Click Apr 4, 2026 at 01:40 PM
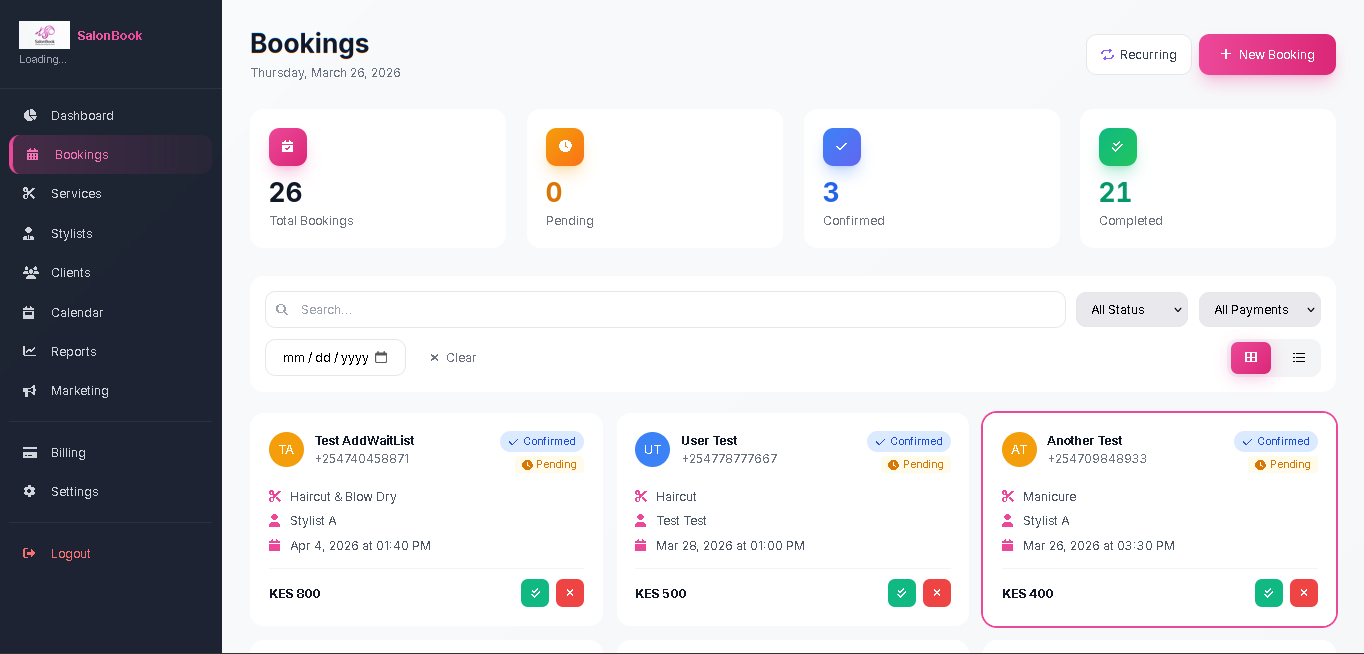This screenshot has width=1364, height=654. pos(360,545)
